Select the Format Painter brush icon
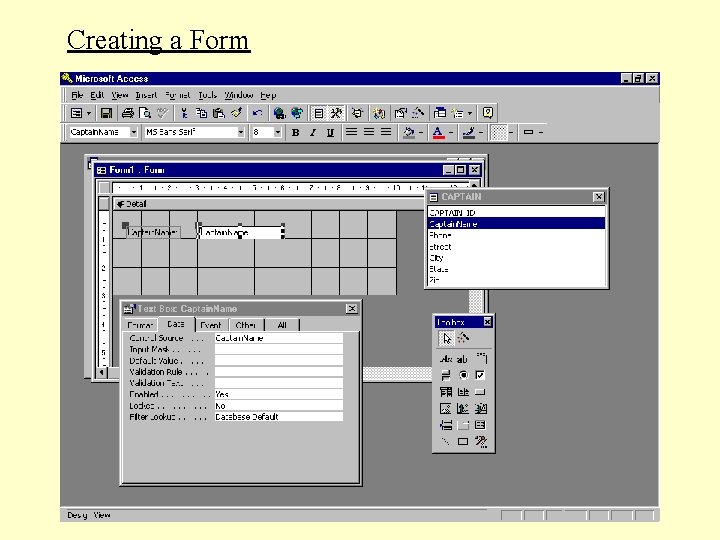Viewport: 720px width, 540px height. [236, 113]
